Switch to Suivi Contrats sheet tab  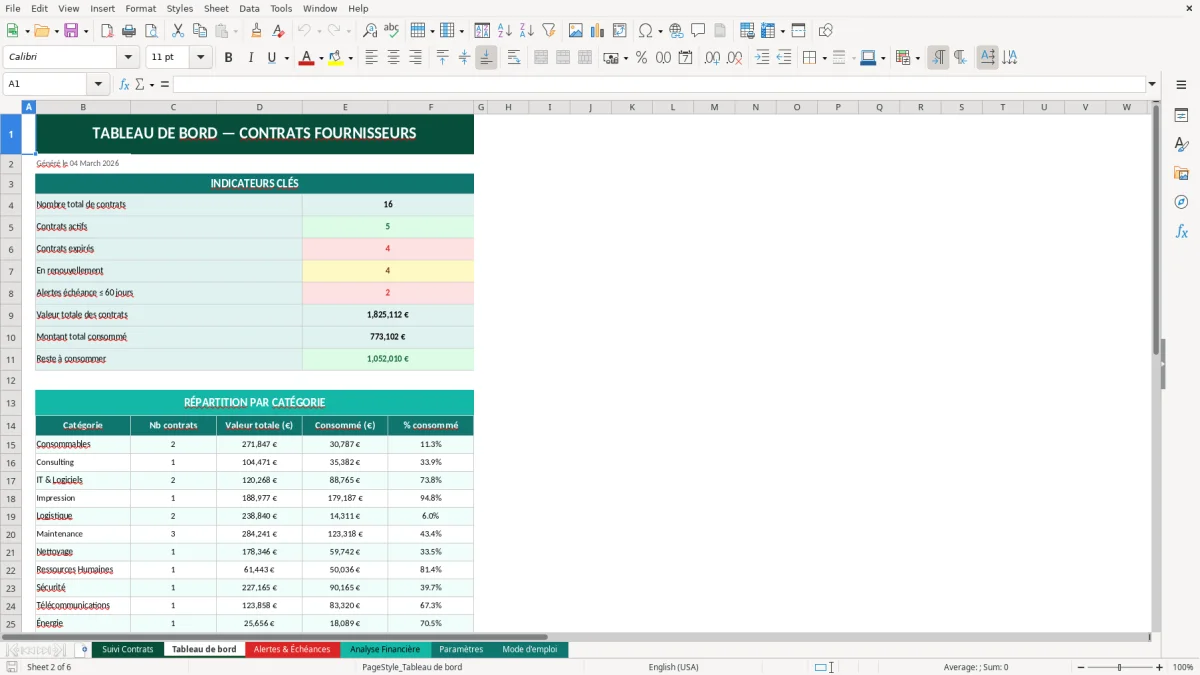[x=128, y=649]
